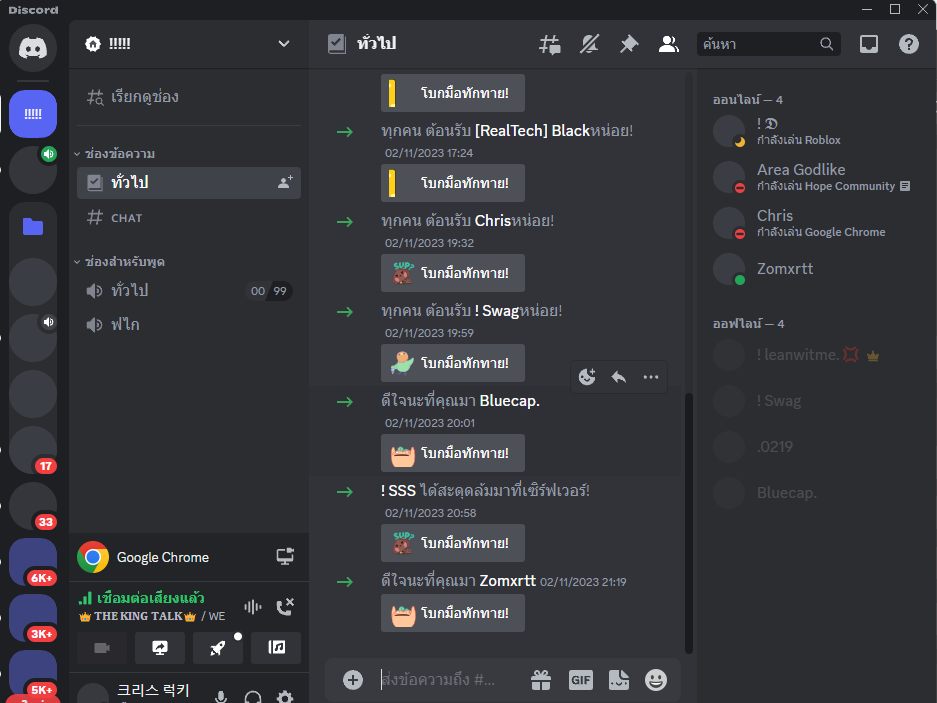Open noise suppression settings
This screenshot has height=703, width=937.
(x=253, y=607)
